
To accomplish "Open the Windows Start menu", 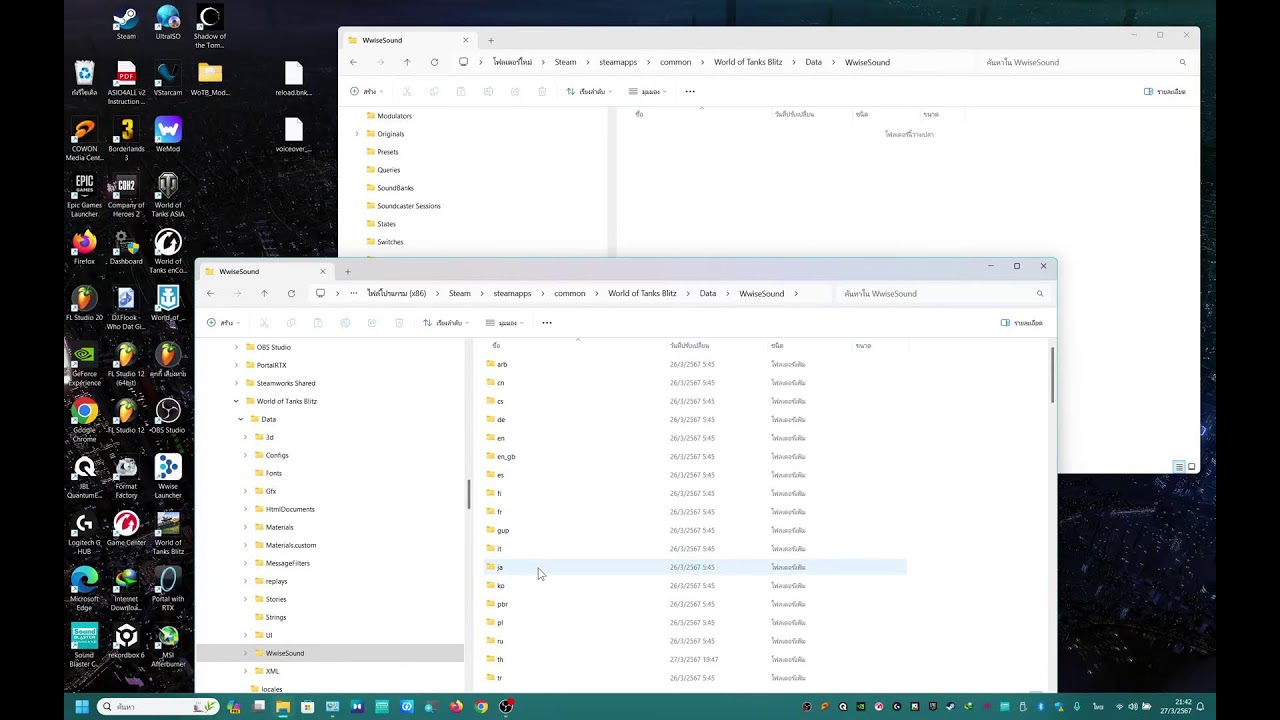I will pyautogui.click(x=82, y=707).
